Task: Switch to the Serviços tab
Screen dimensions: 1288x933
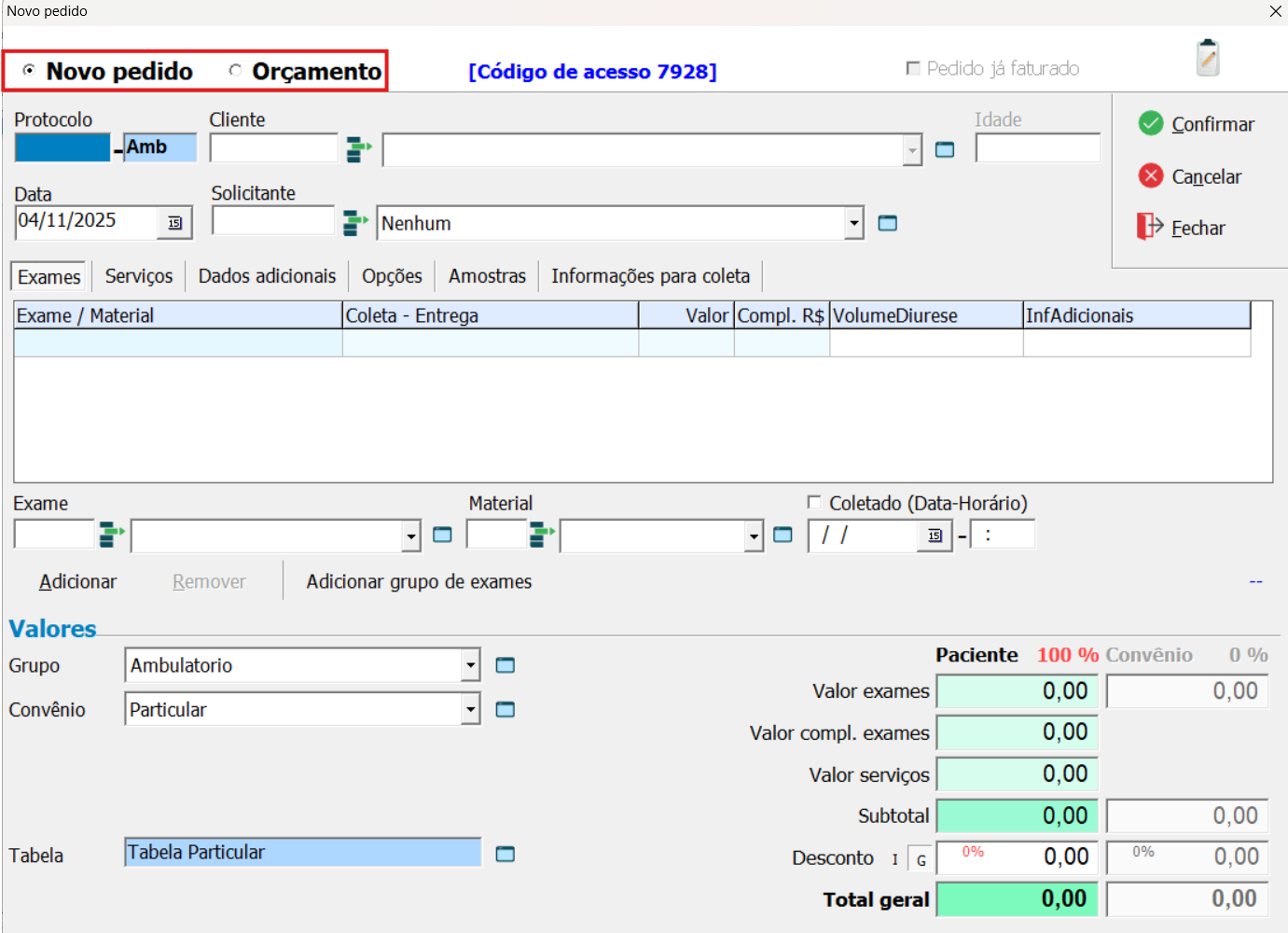Action: pos(138,276)
